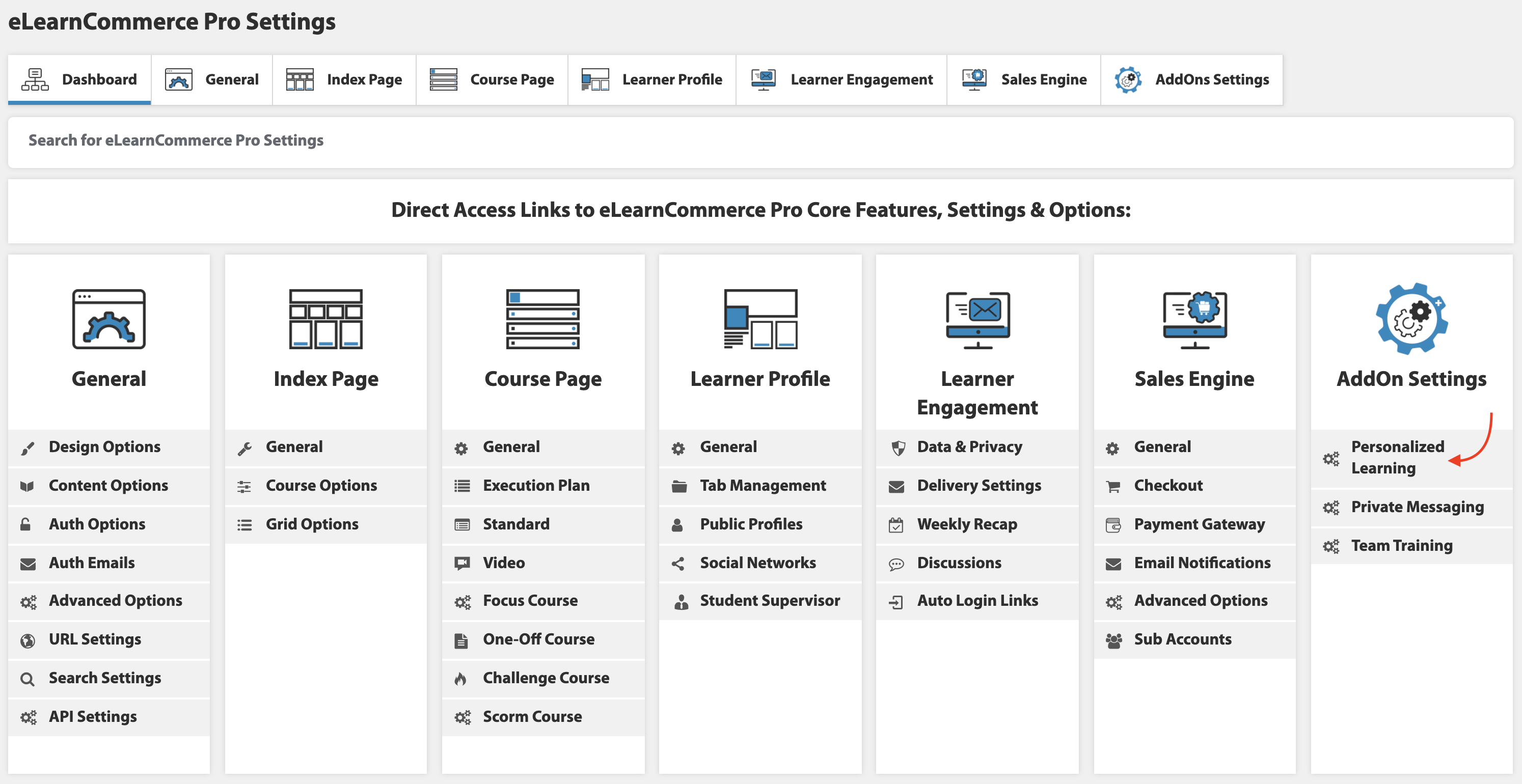The width and height of the screenshot is (1522, 784).
Task: Click the shield icon beside Data & Privacy
Action: pyautogui.click(x=898, y=448)
